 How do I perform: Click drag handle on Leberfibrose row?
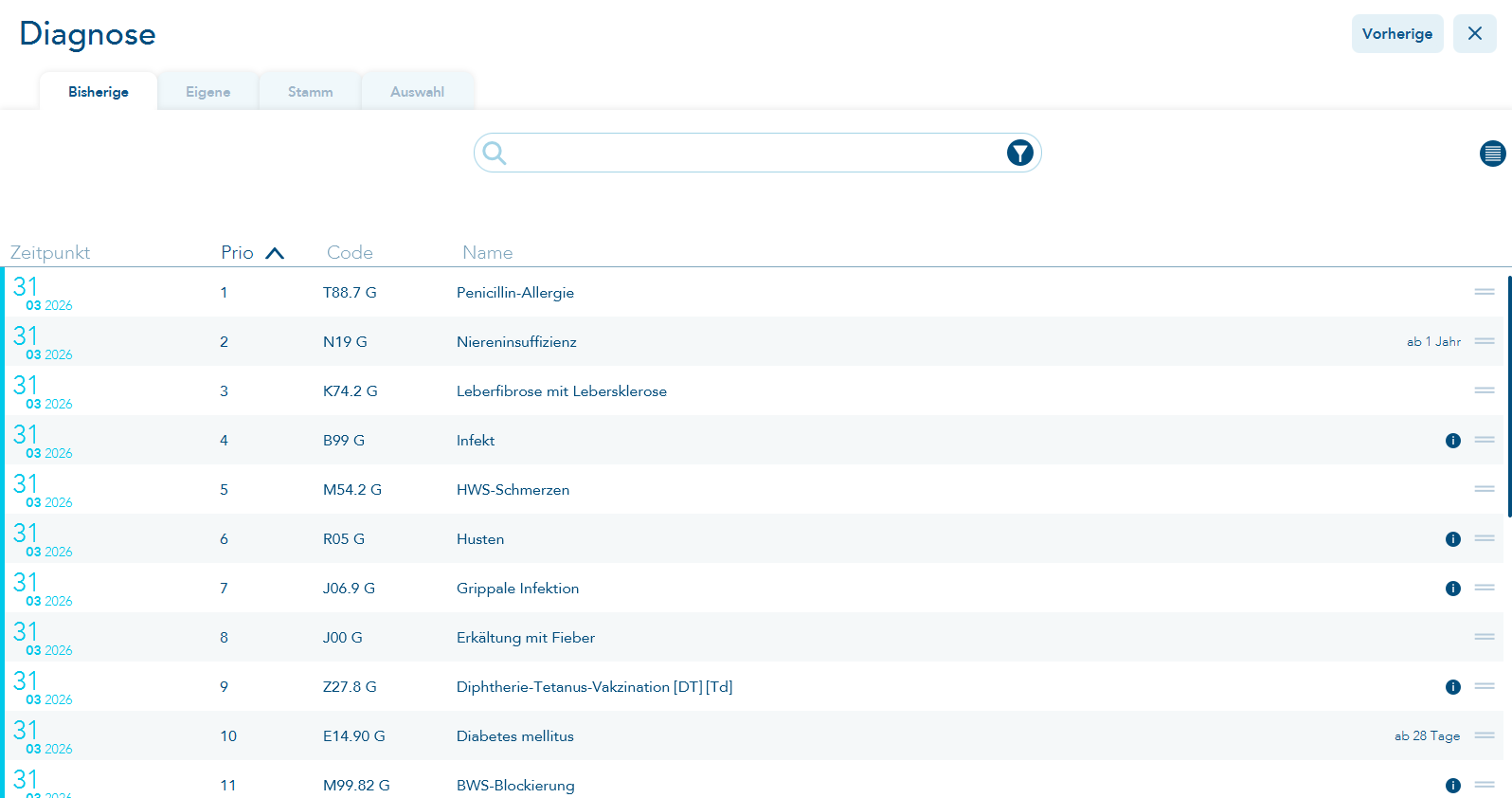point(1484,390)
